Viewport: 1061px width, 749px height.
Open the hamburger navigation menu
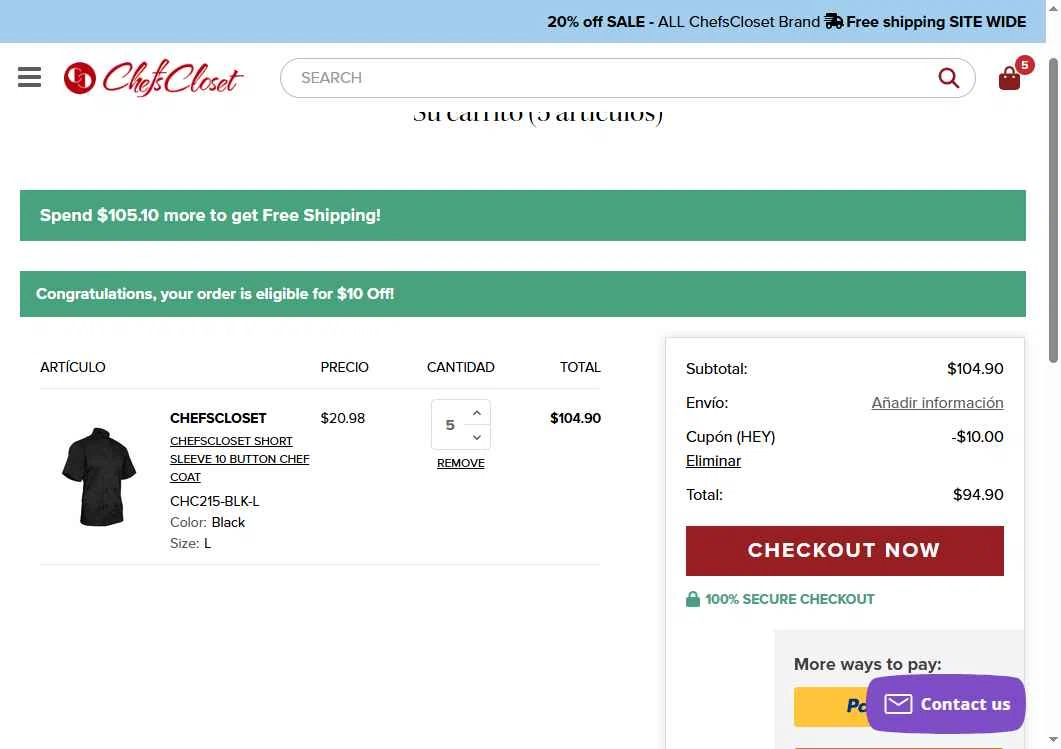pos(29,77)
